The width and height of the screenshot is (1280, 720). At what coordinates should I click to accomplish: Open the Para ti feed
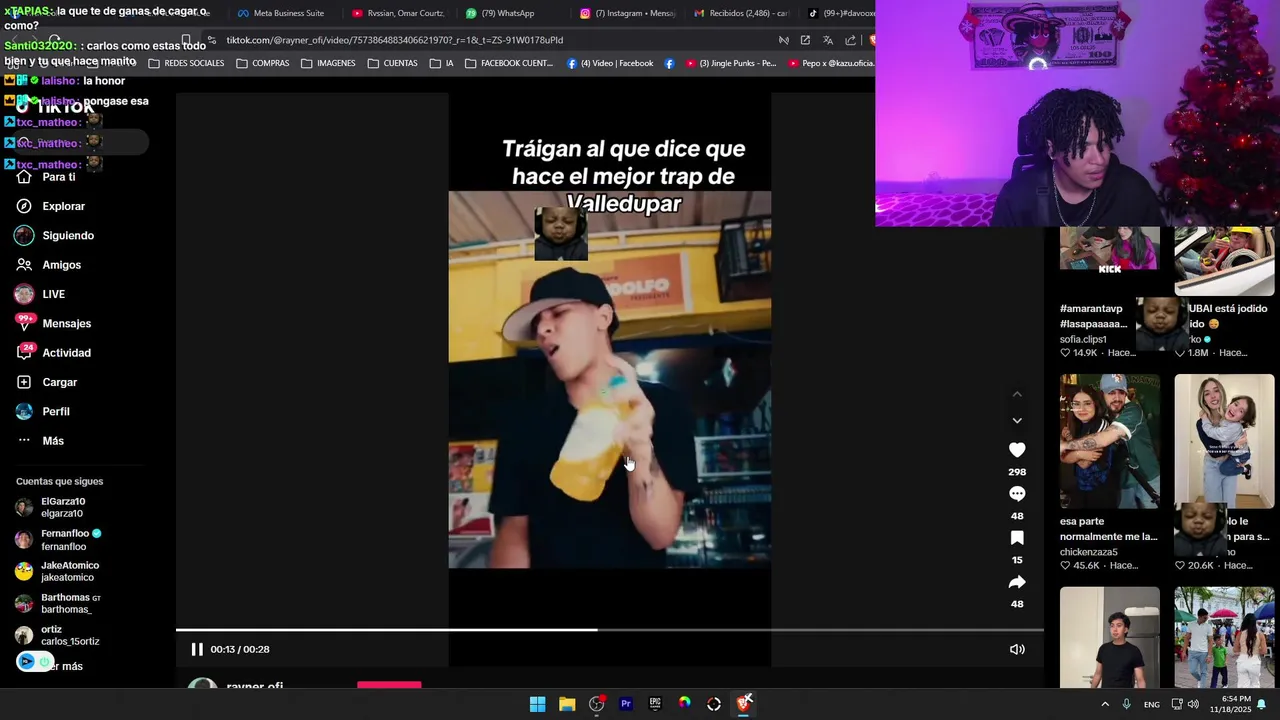[x=46, y=177]
